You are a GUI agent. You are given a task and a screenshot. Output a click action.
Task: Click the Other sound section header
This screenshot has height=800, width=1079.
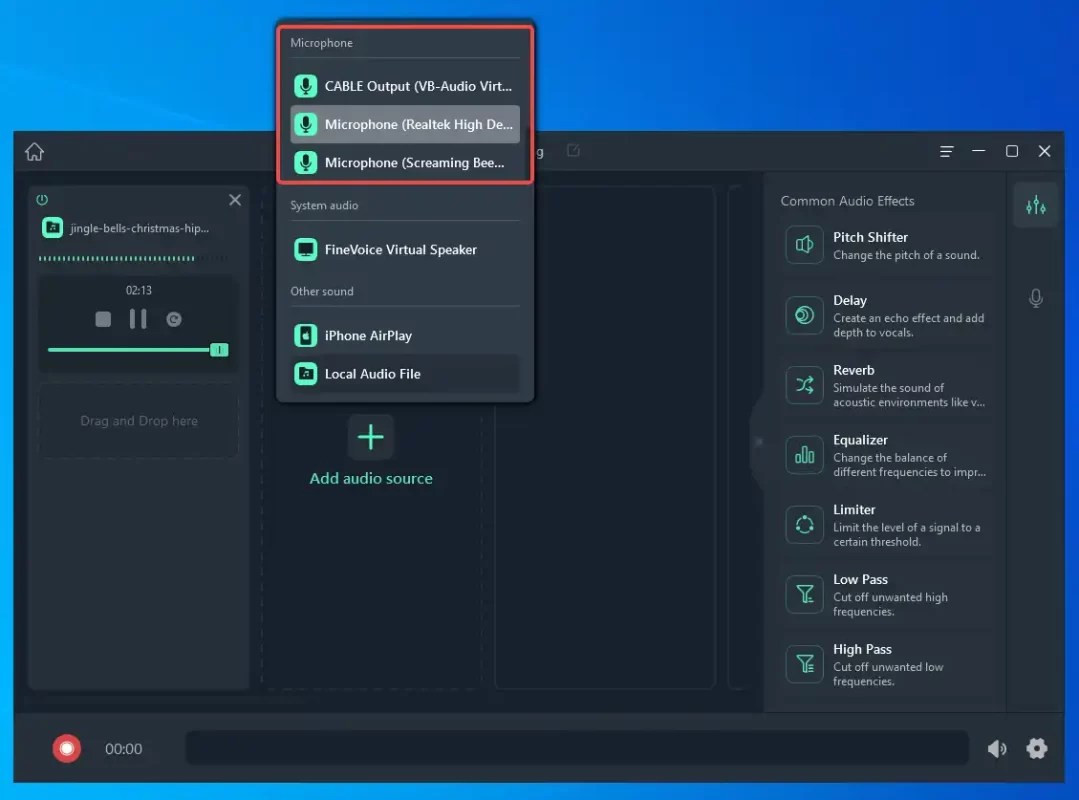[x=322, y=291]
